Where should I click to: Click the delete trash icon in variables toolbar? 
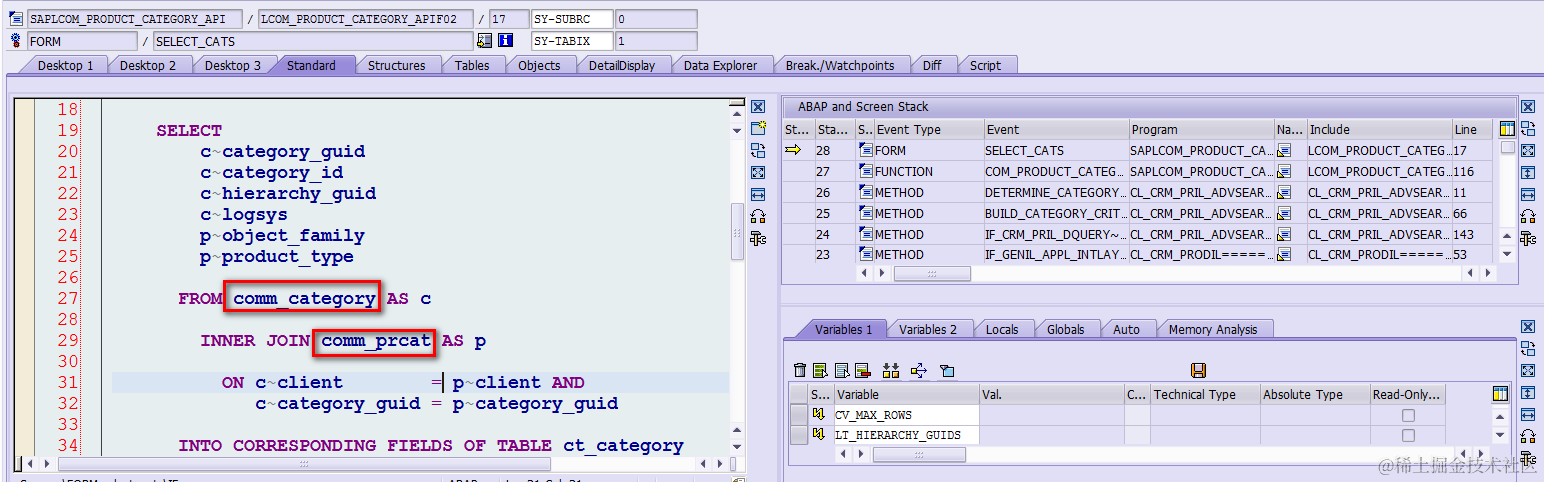point(800,371)
